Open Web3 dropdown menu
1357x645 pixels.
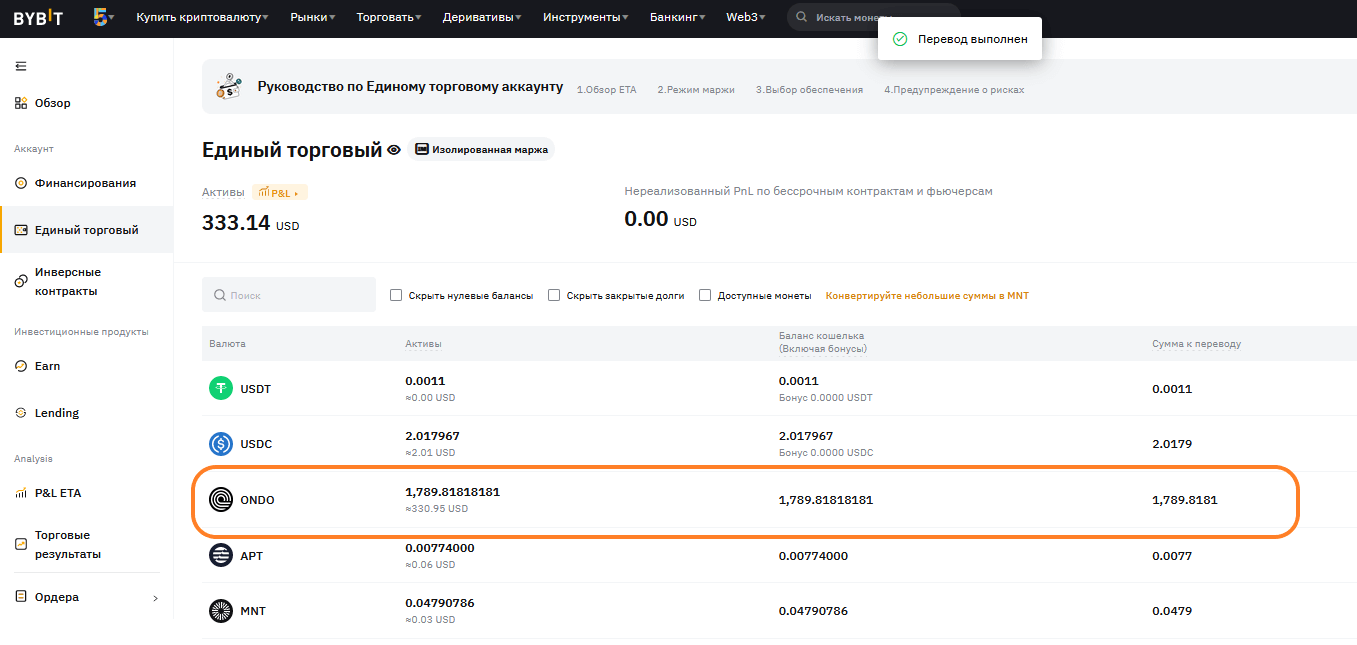pyautogui.click(x=746, y=17)
